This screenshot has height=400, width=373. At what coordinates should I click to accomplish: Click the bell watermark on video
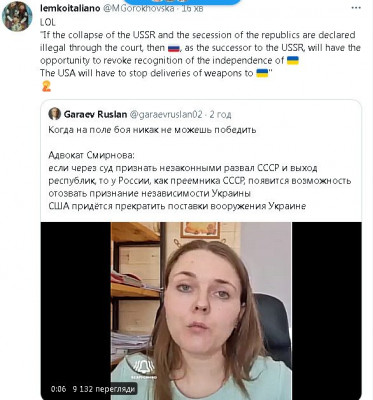146,368
